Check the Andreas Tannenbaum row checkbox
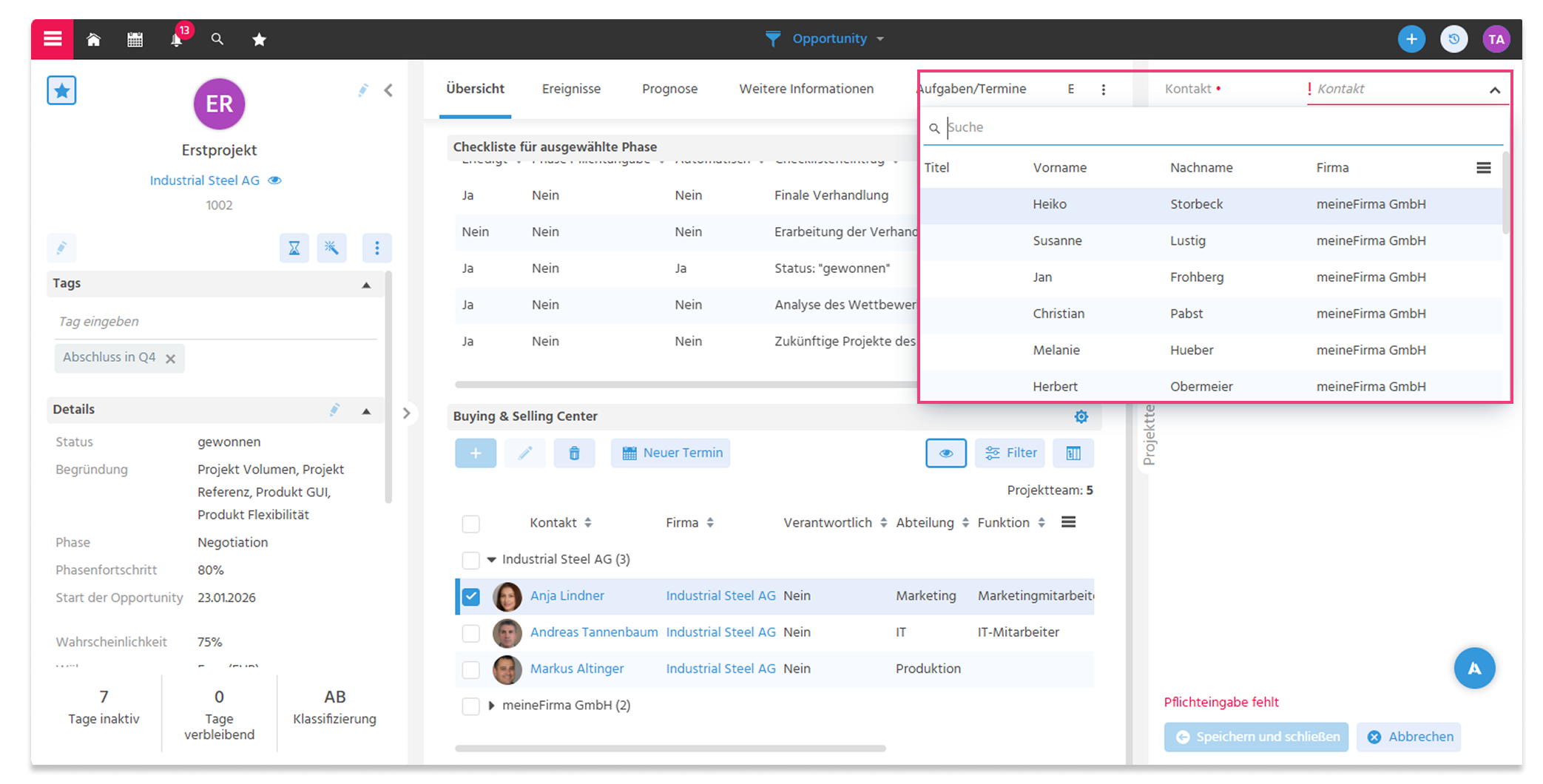 click(470, 633)
